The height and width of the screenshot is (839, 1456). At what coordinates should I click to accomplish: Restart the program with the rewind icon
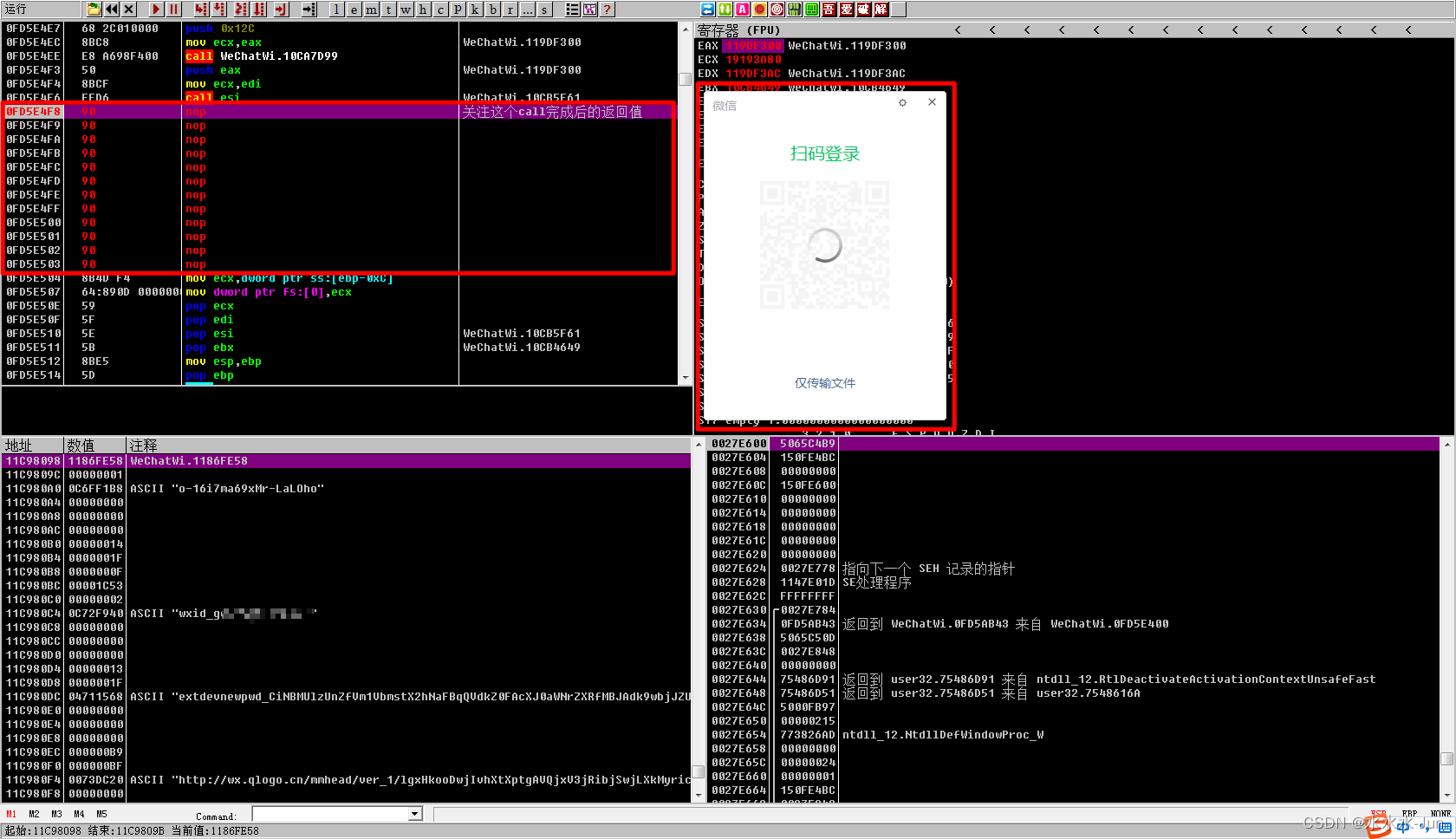point(112,10)
